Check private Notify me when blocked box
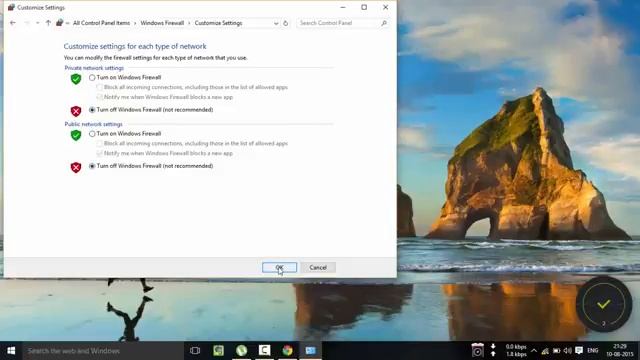Image resolution: width=640 pixels, height=360 pixels. (99, 97)
